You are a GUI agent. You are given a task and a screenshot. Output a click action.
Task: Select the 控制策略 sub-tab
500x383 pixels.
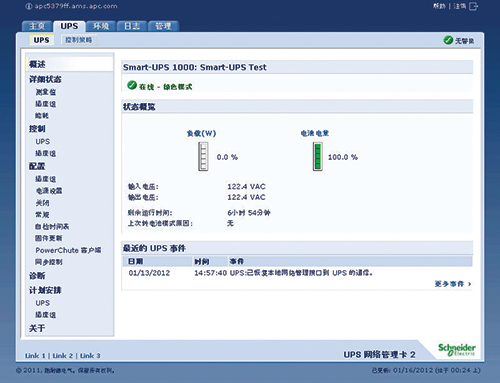(x=79, y=40)
